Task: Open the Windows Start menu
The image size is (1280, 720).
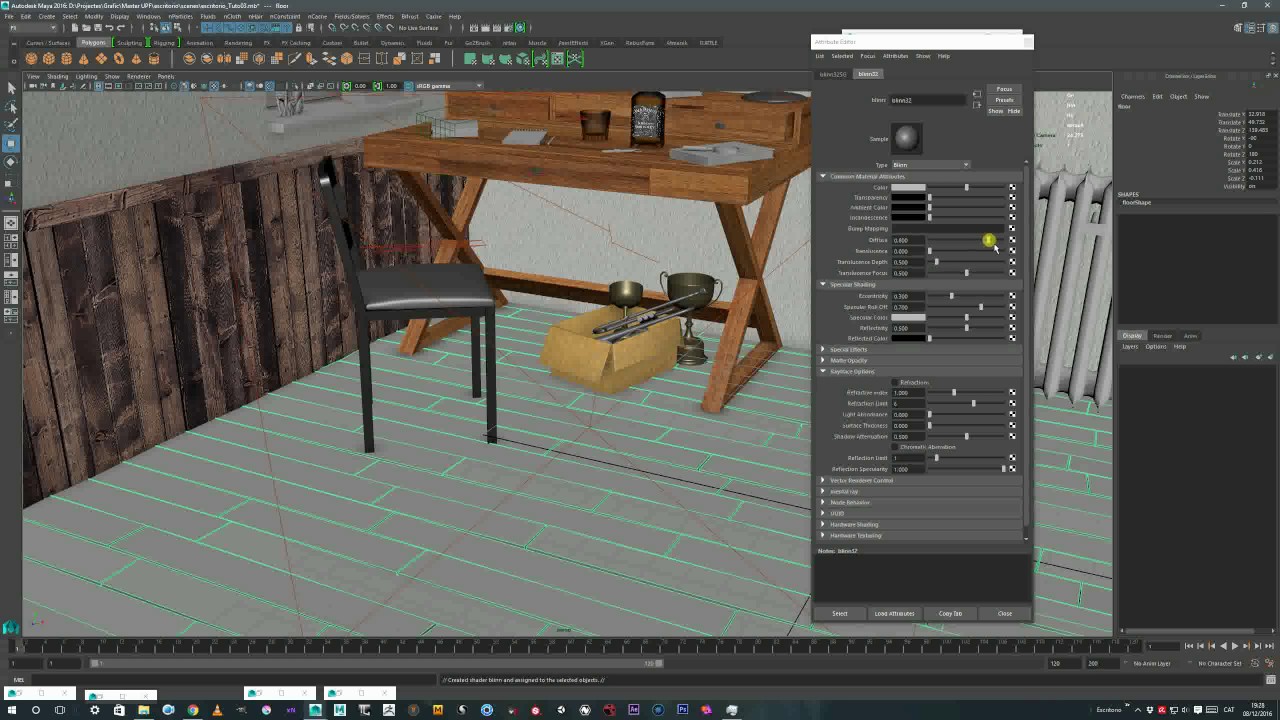Action: [11, 710]
